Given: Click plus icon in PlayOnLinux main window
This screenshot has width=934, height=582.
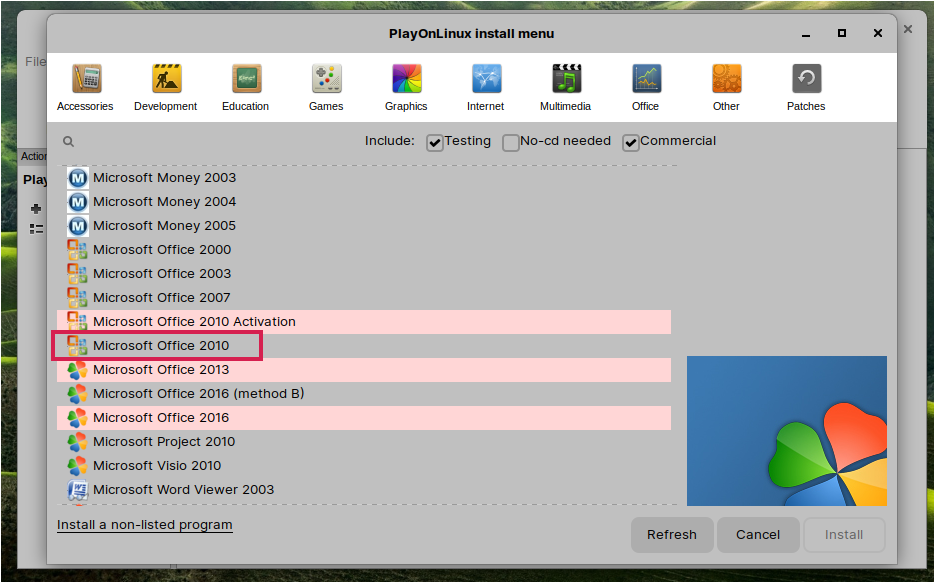Looking at the screenshot, I should click(36, 208).
